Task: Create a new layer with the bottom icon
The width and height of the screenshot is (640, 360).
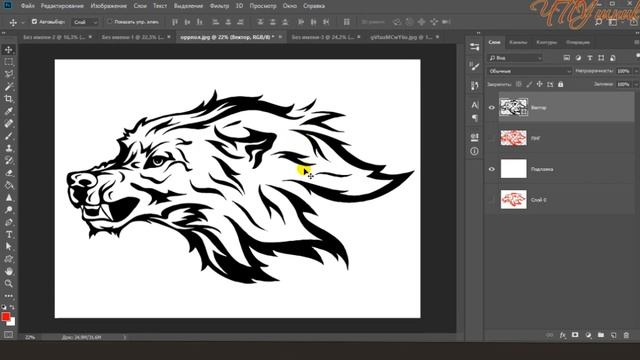Action: (613, 335)
